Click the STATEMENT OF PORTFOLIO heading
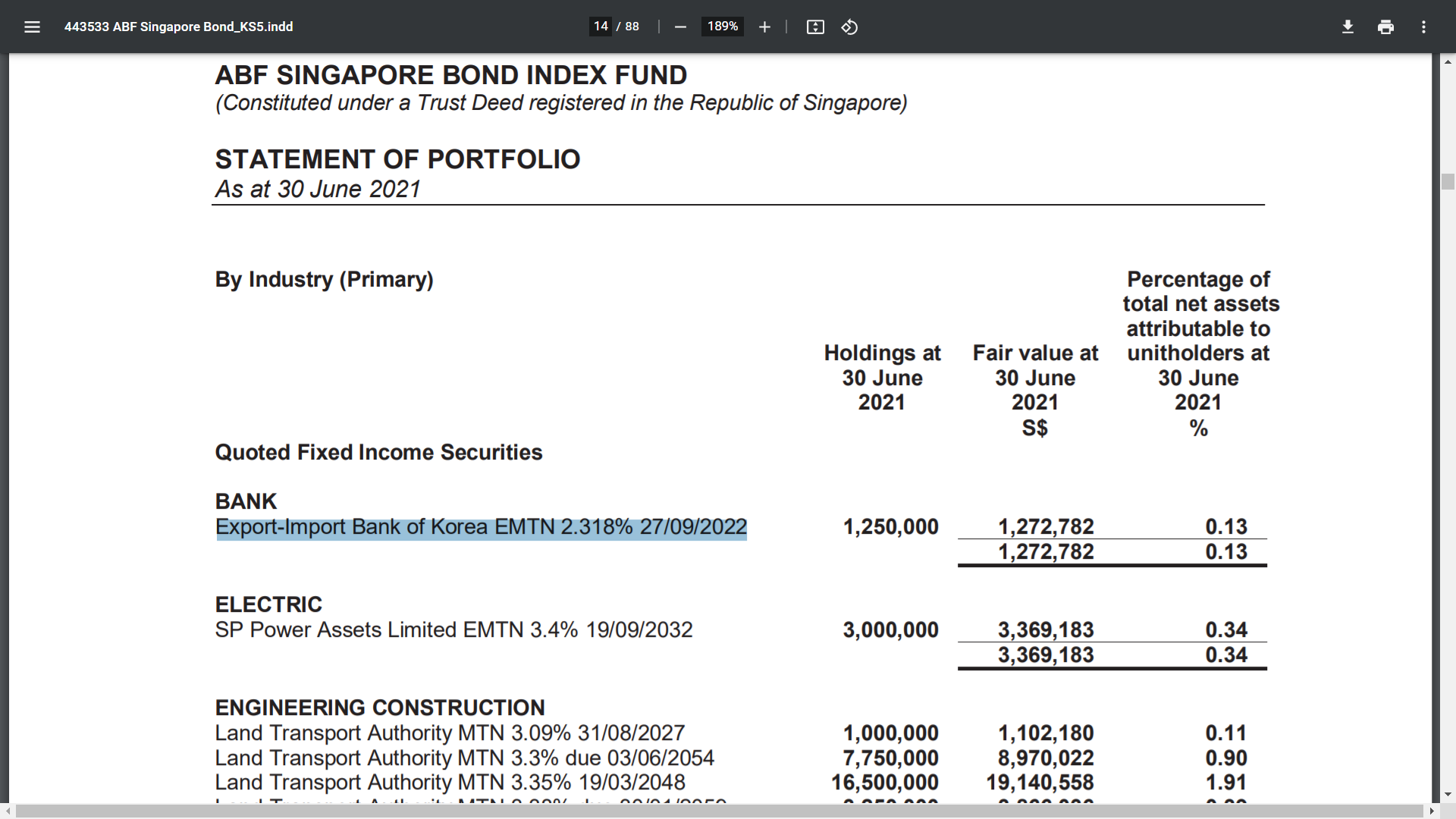This screenshot has height=819, width=1456. (x=397, y=159)
